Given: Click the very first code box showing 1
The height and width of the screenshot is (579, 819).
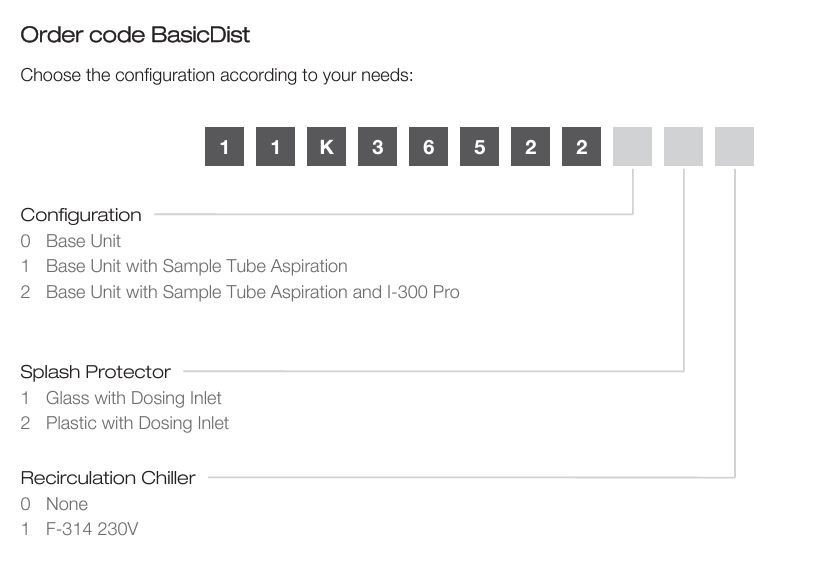Looking at the screenshot, I should 224,146.
